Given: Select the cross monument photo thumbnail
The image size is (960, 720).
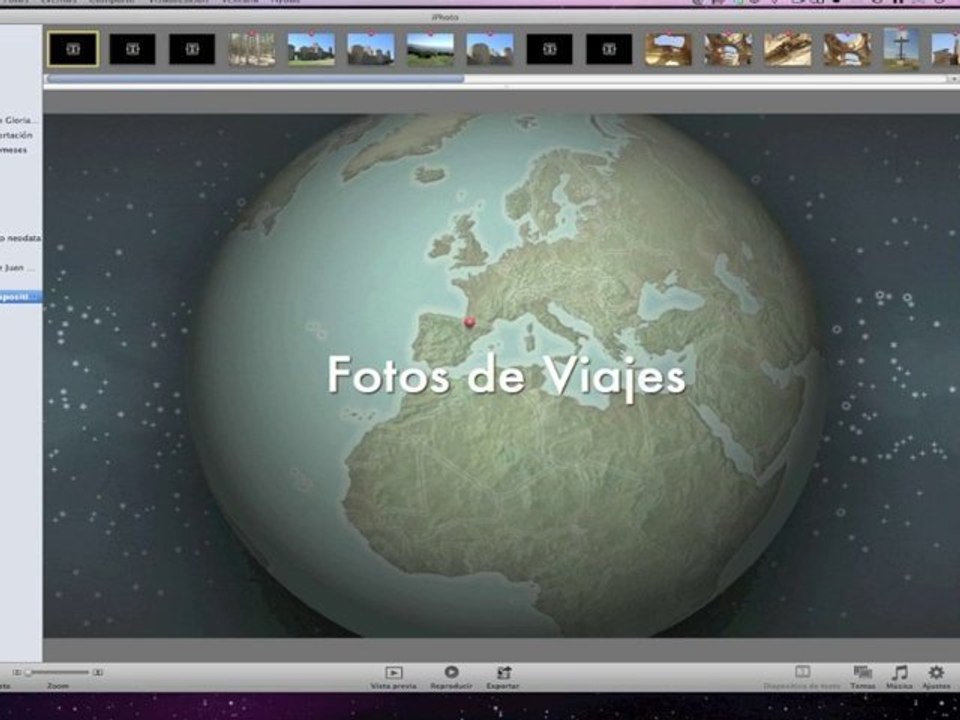Looking at the screenshot, I should (x=901, y=49).
